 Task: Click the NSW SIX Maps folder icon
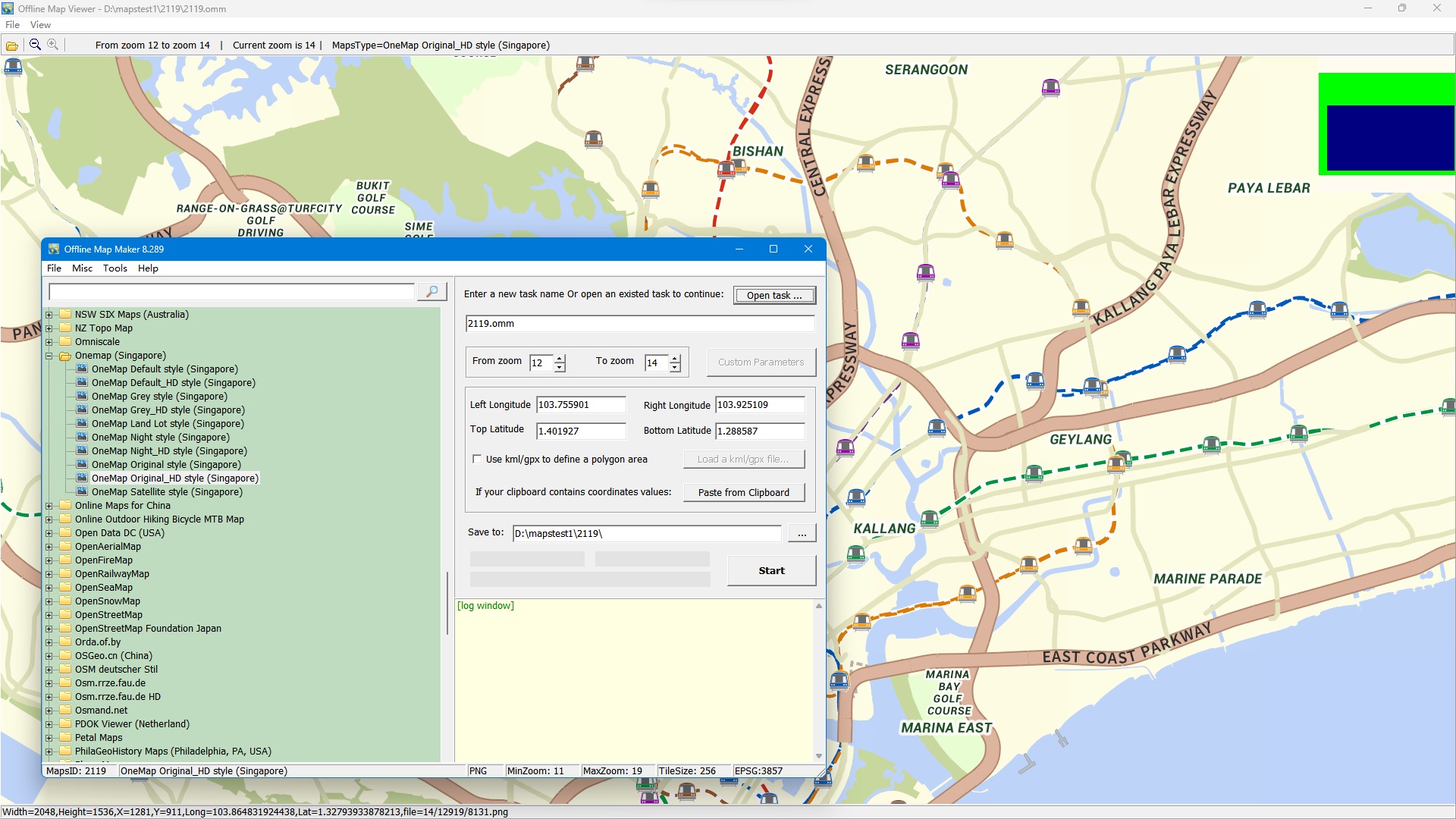click(x=65, y=315)
